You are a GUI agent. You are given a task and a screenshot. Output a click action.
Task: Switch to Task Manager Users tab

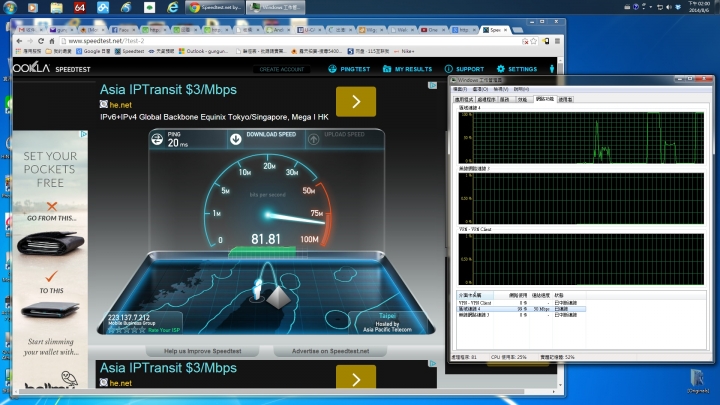(x=565, y=99)
